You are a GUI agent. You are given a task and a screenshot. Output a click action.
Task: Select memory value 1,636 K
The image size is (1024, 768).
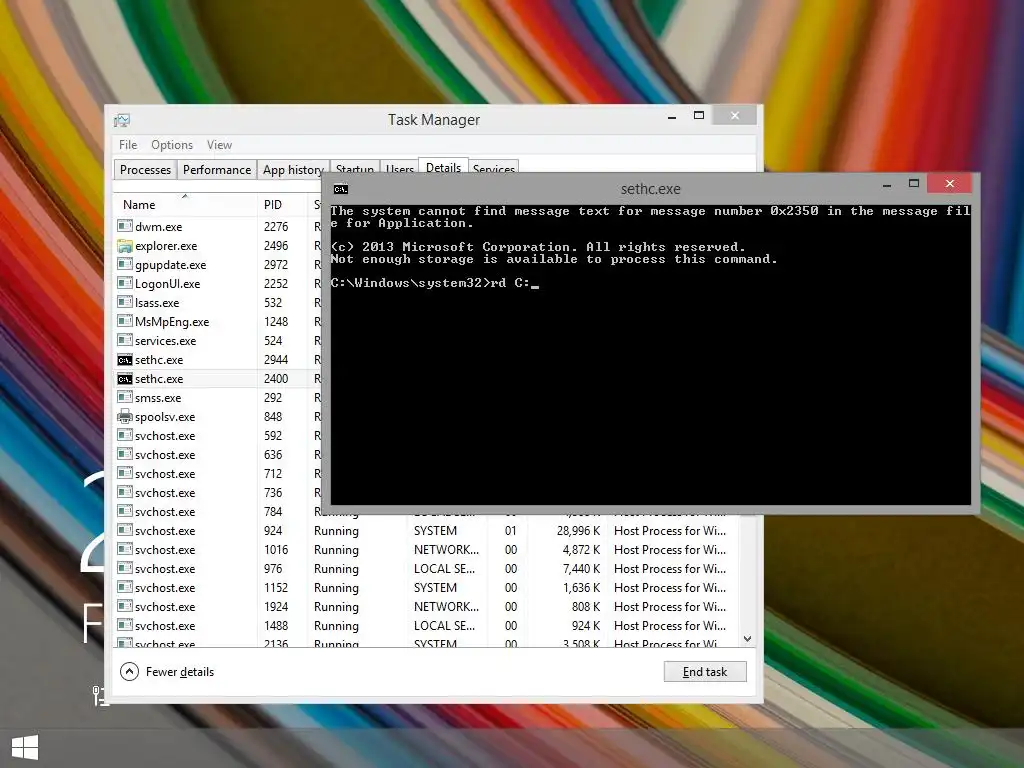click(581, 587)
